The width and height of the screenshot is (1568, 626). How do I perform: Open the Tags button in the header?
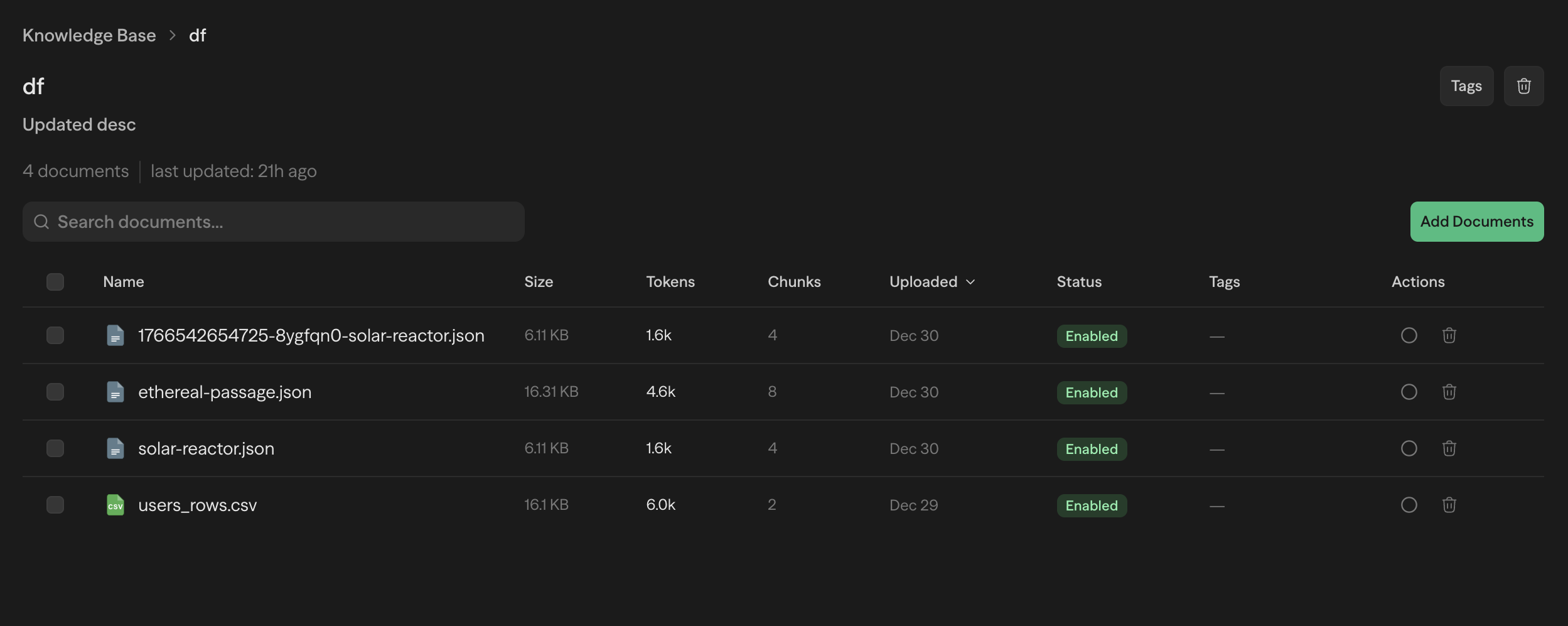tap(1466, 86)
